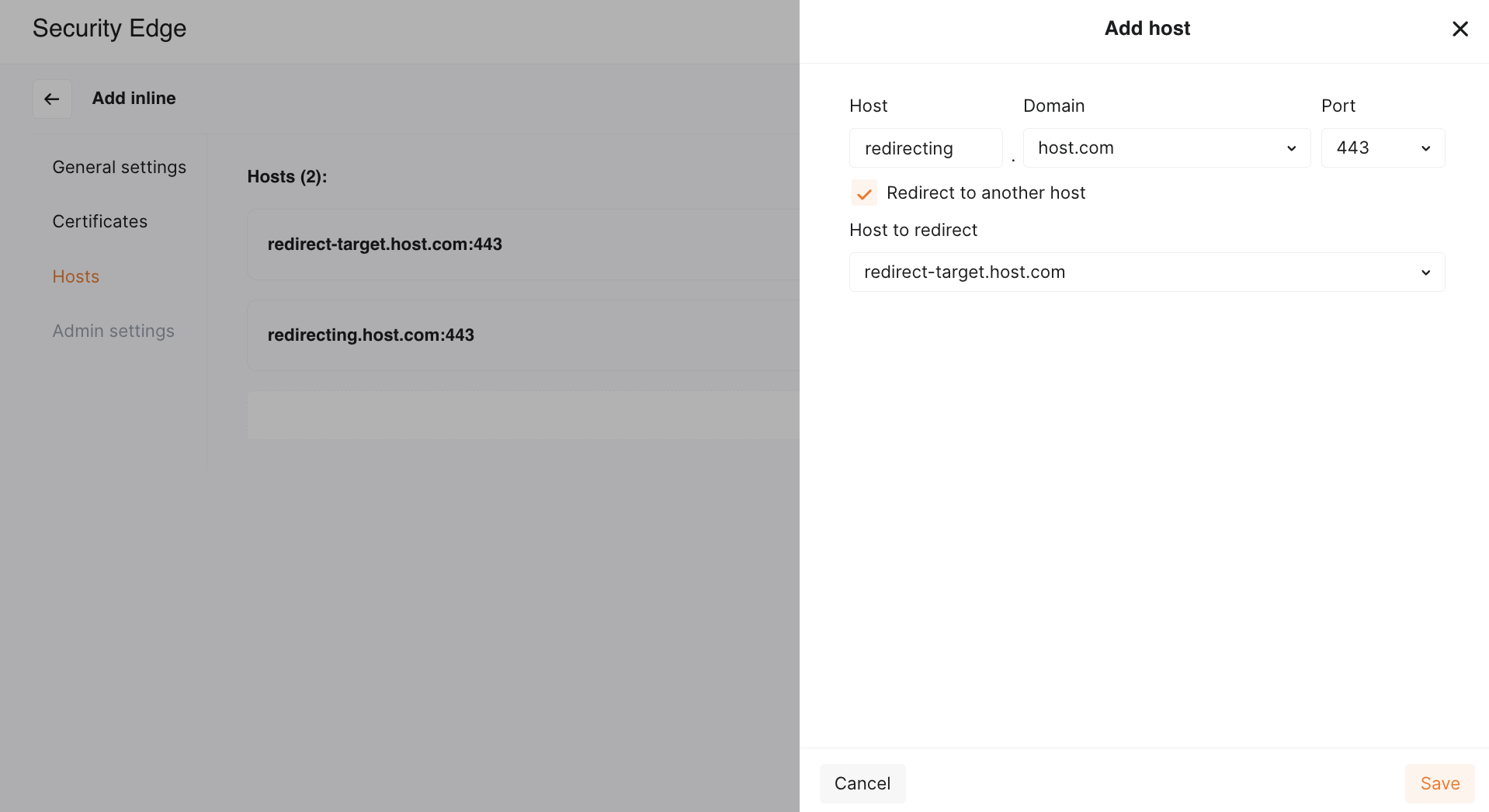Click the Security Edge title

[109, 29]
